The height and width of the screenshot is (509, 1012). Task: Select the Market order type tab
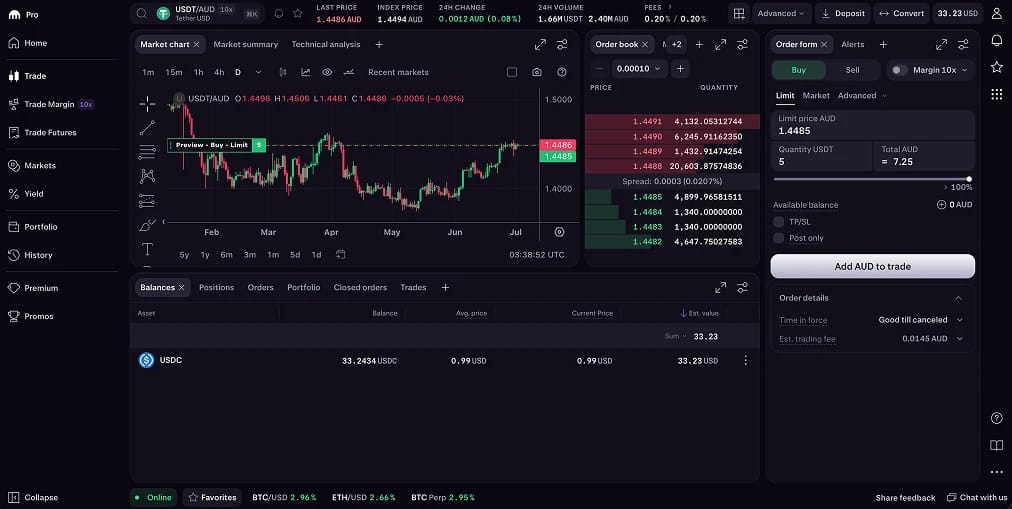click(x=816, y=95)
